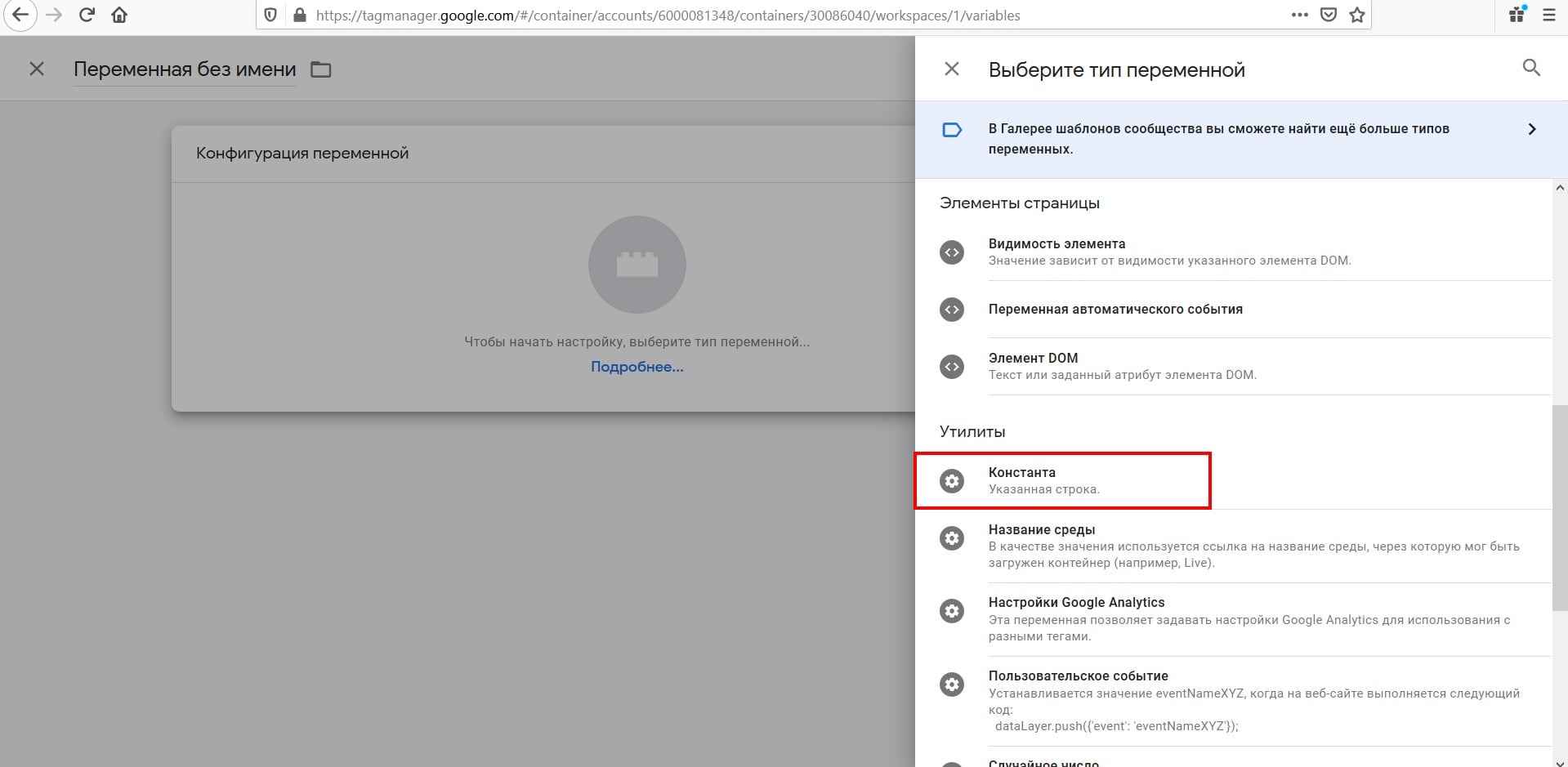Pick Пользовательское событие variable type
Viewport: 1568px width, 767px height.
pyautogui.click(x=1078, y=684)
